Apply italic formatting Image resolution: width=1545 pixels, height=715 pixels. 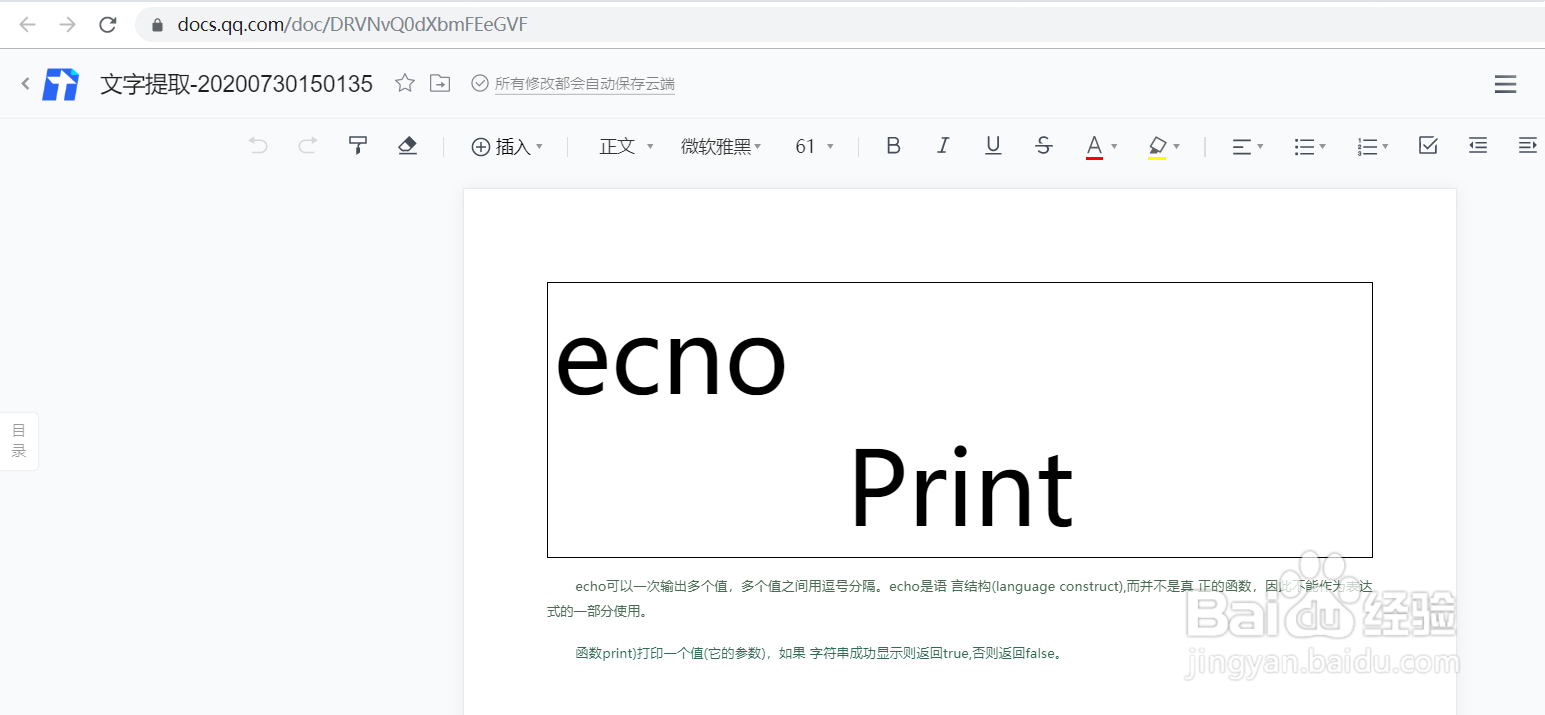tap(942, 146)
